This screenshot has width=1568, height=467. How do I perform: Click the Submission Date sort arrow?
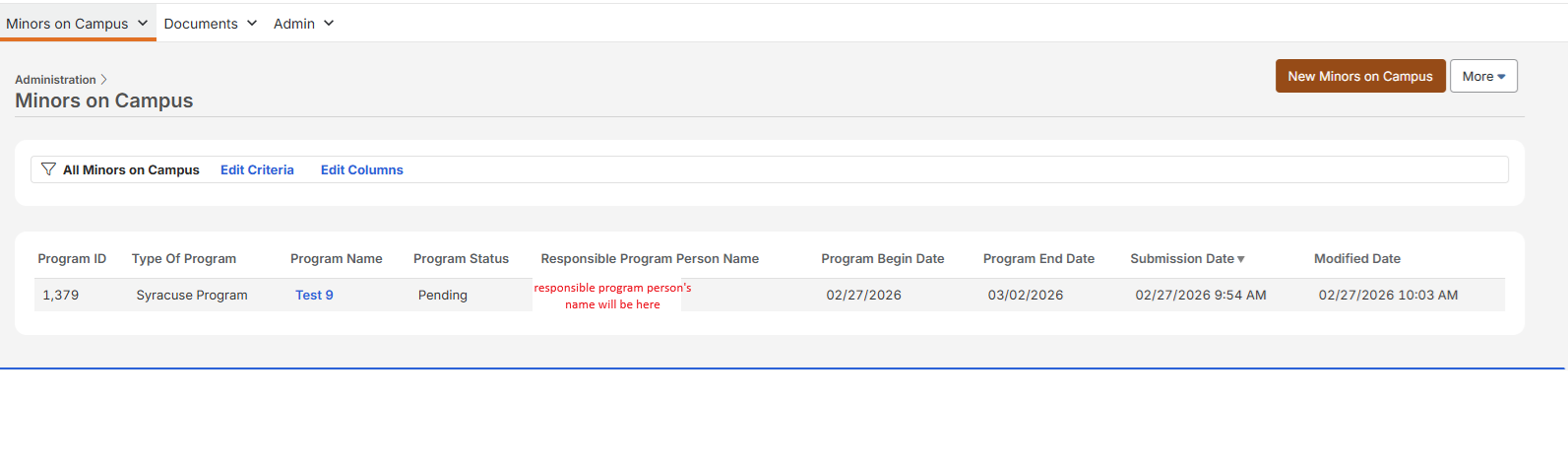pyautogui.click(x=1241, y=259)
